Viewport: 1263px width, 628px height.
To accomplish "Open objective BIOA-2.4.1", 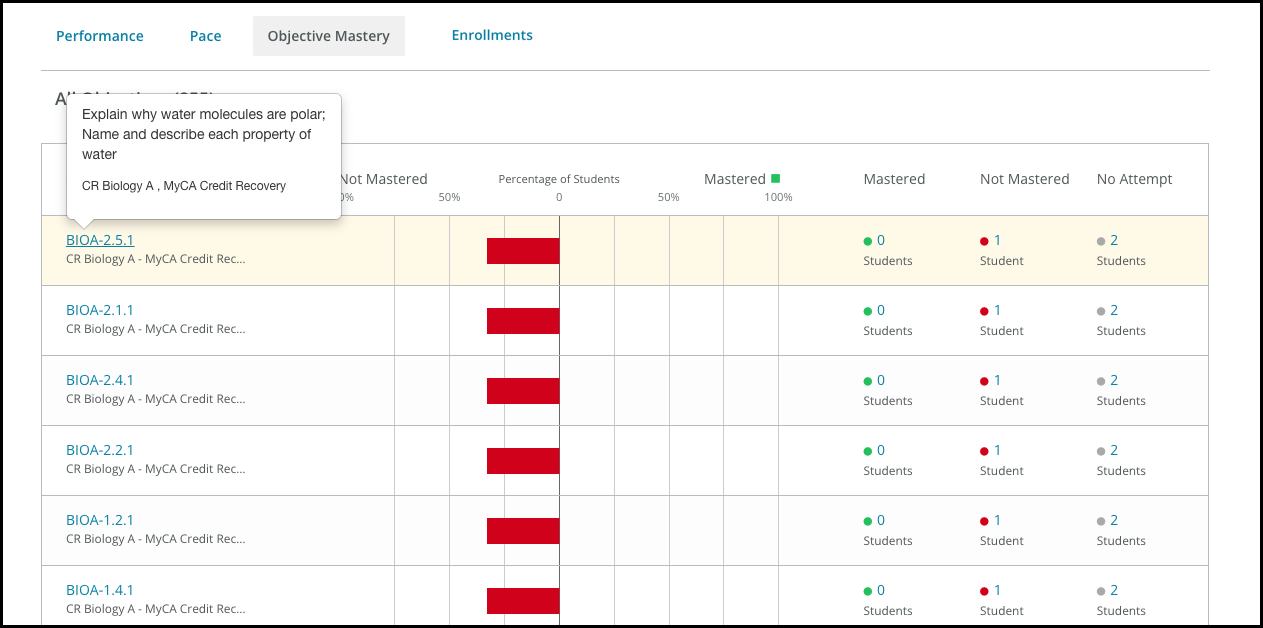I will (100, 380).
